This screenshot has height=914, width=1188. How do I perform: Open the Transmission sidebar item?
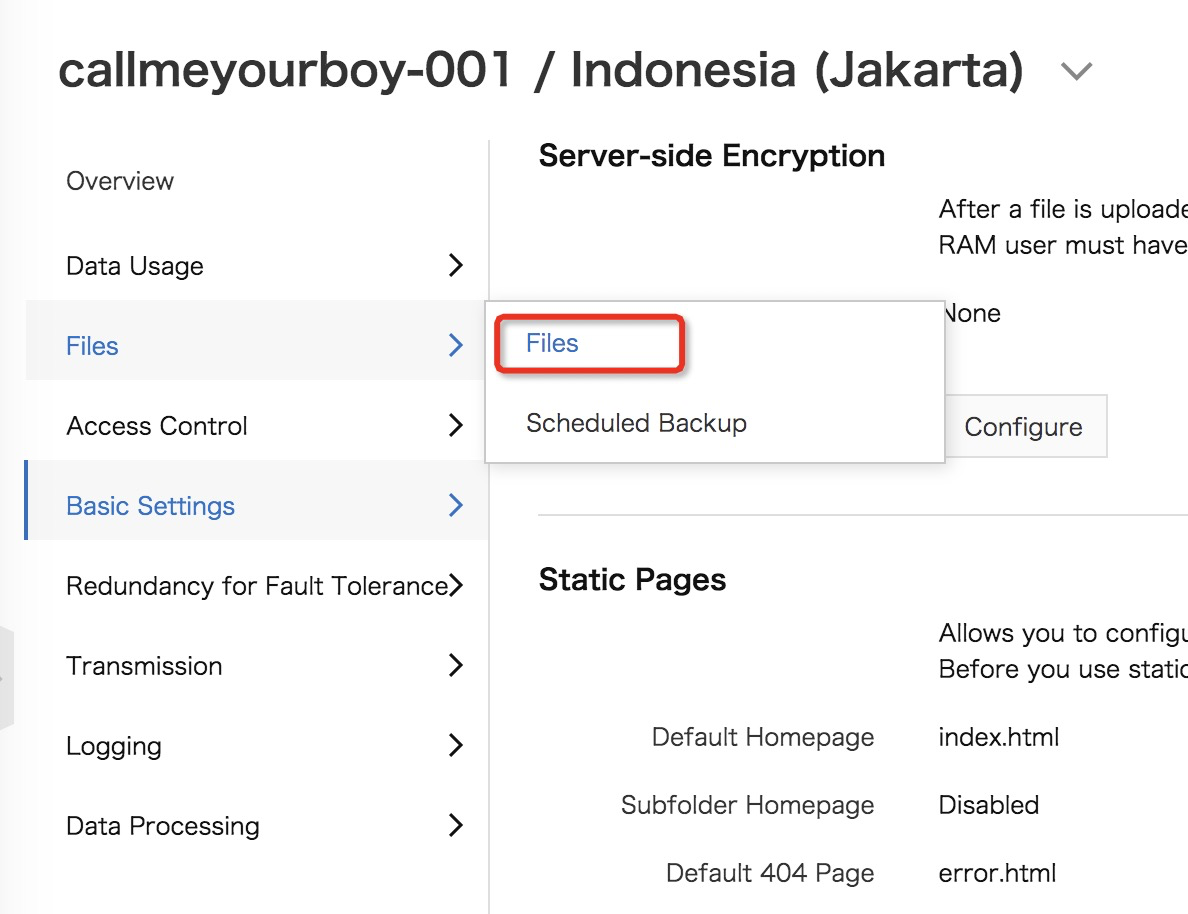144,666
